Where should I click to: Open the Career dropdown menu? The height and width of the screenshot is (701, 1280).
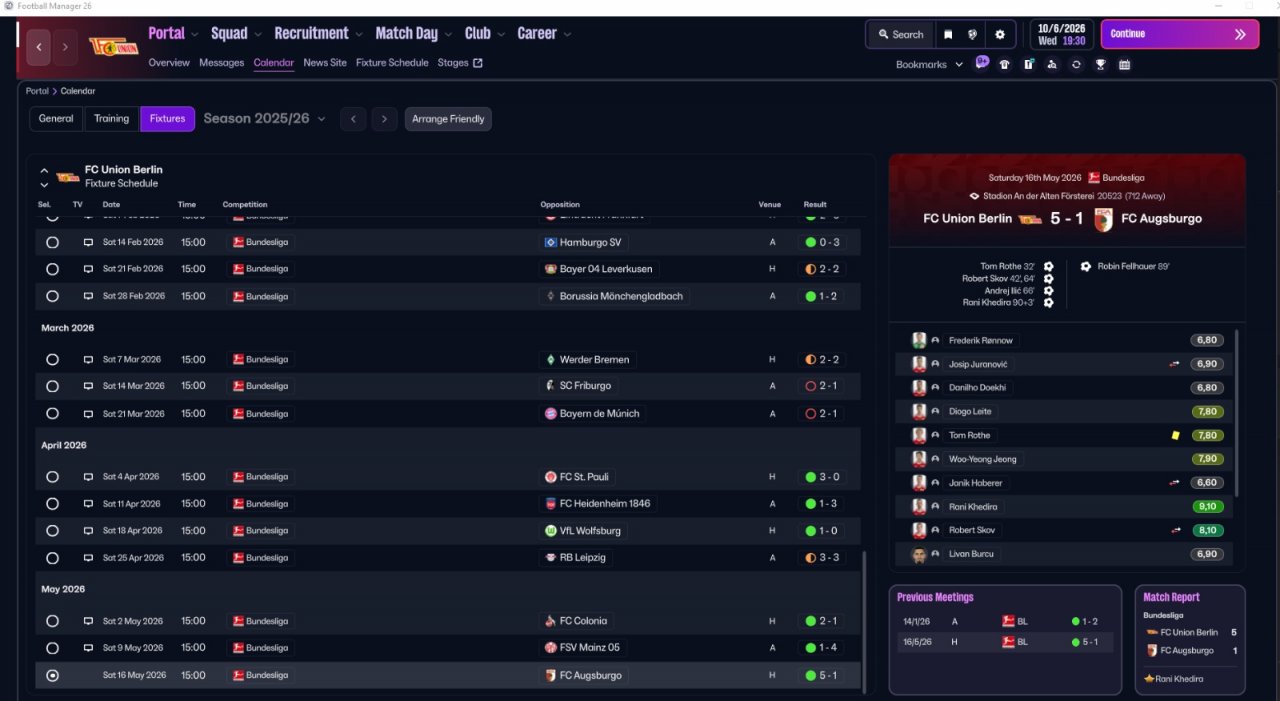544,33
